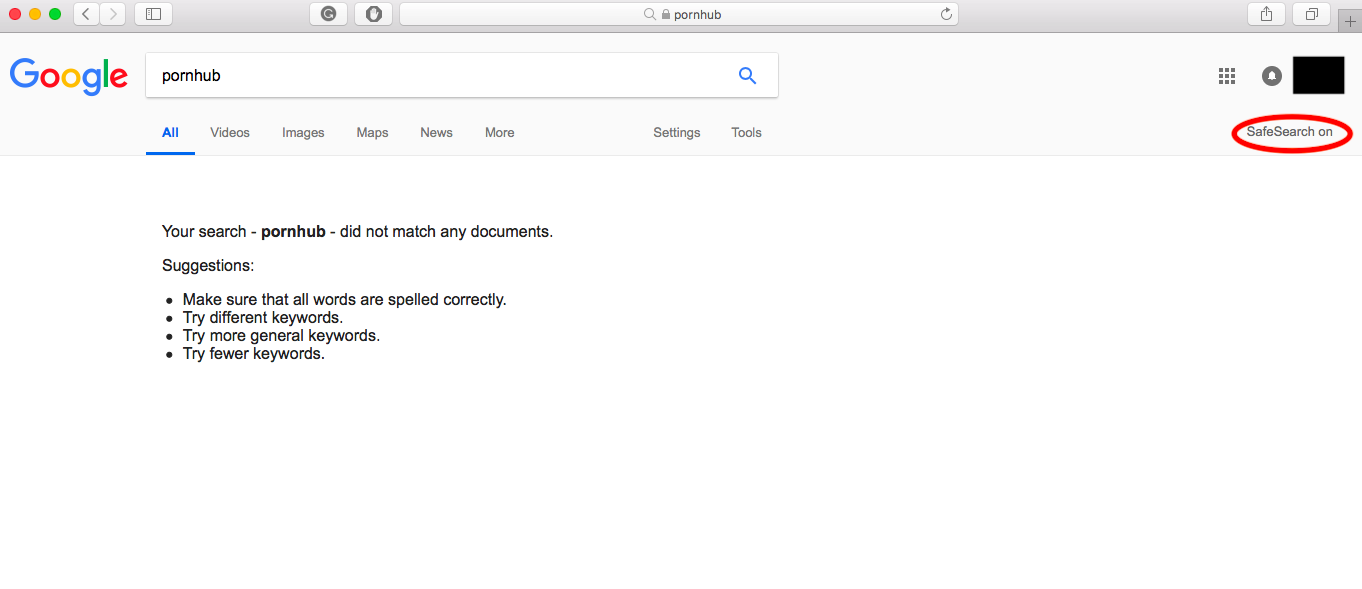The width and height of the screenshot is (1362, 589).
Task: Open the Grammarly extension icon
Action: click(329, 14)
